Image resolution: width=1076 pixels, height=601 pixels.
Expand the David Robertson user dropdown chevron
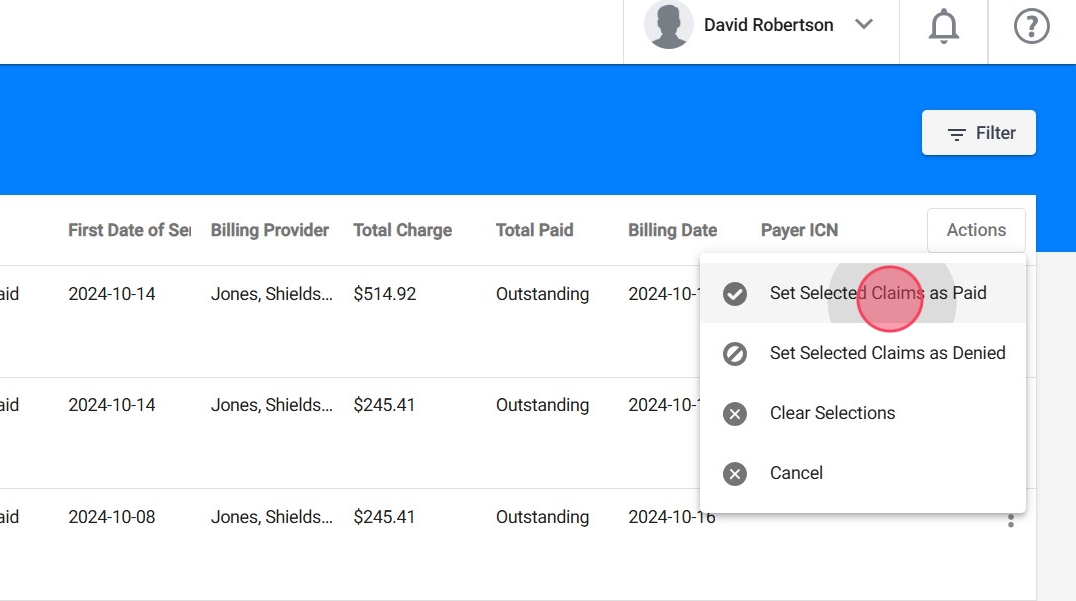pos(864,25)
